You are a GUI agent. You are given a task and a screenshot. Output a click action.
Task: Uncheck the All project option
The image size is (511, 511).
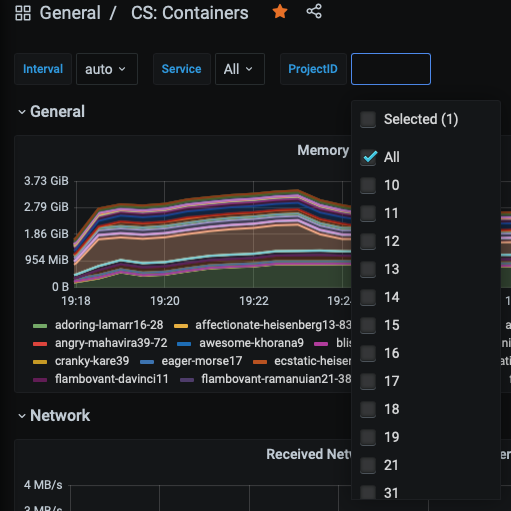(x=368, y=157)
